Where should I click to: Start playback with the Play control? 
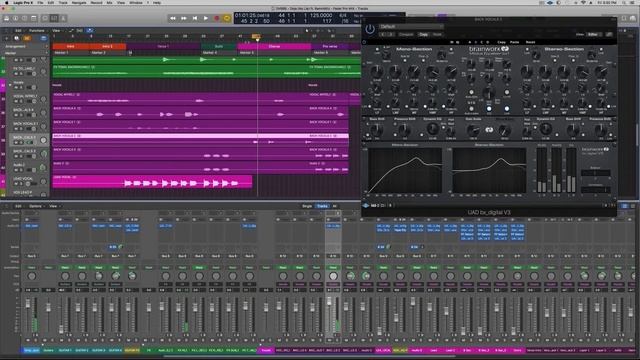[x=206, y=18]
